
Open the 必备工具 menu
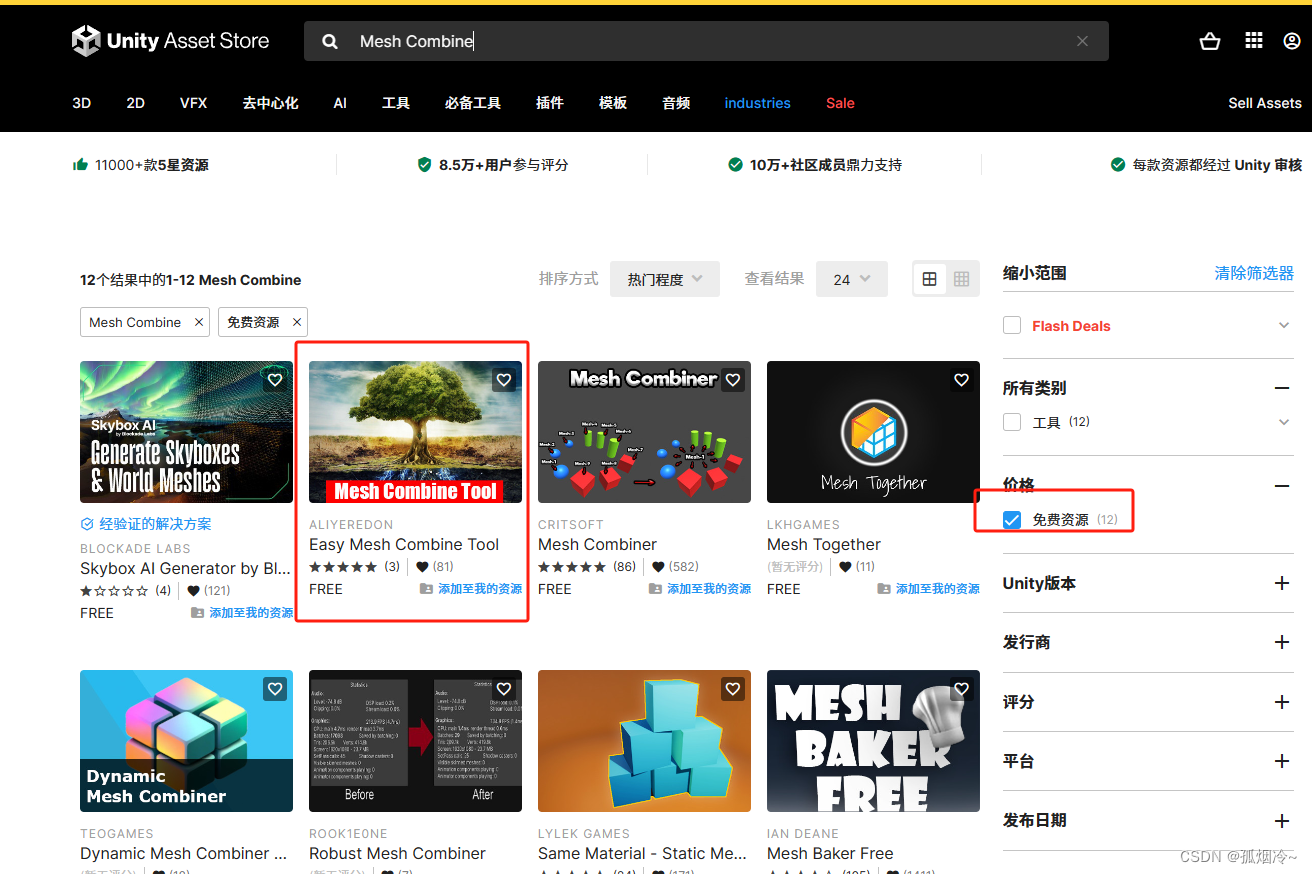pos(473,103)
